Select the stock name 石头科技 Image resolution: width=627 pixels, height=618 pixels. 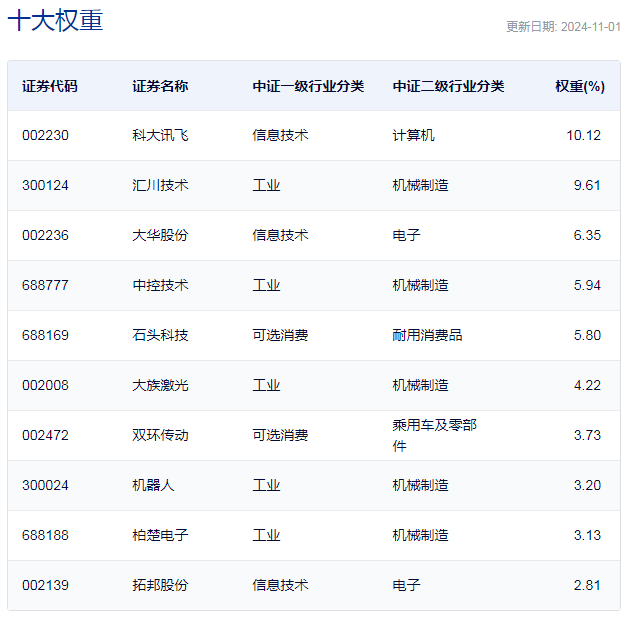(160, 335)
